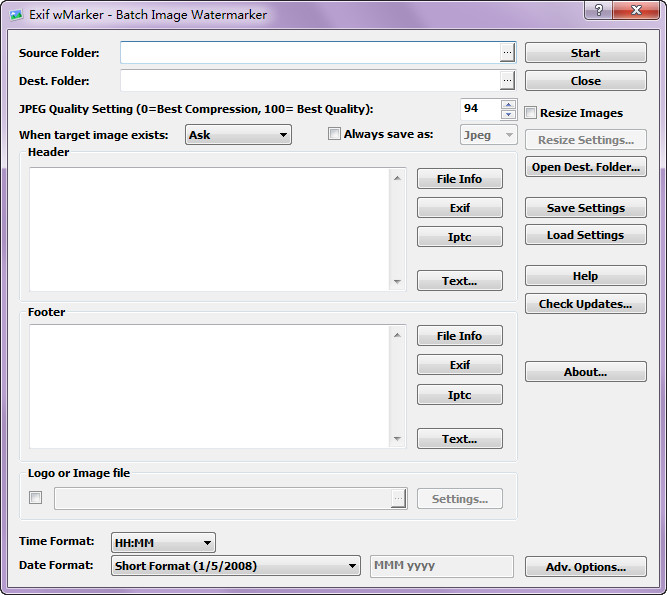The width and height of the screenshot is (667, 595).
Task: Click Footer scrollbar up arrow
Action: [x=397, y=335]
